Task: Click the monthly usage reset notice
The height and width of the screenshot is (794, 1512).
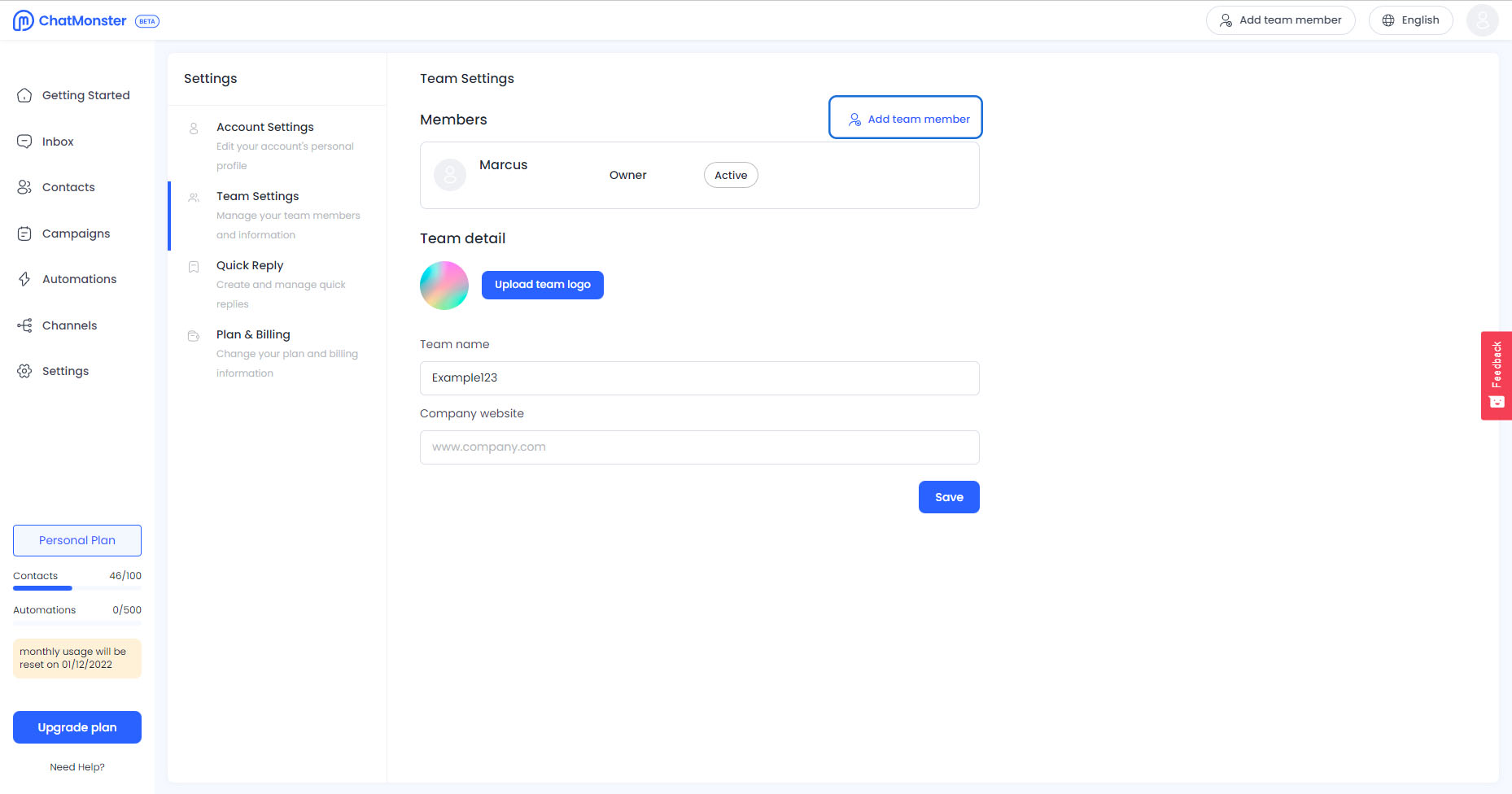Action: 77,658
